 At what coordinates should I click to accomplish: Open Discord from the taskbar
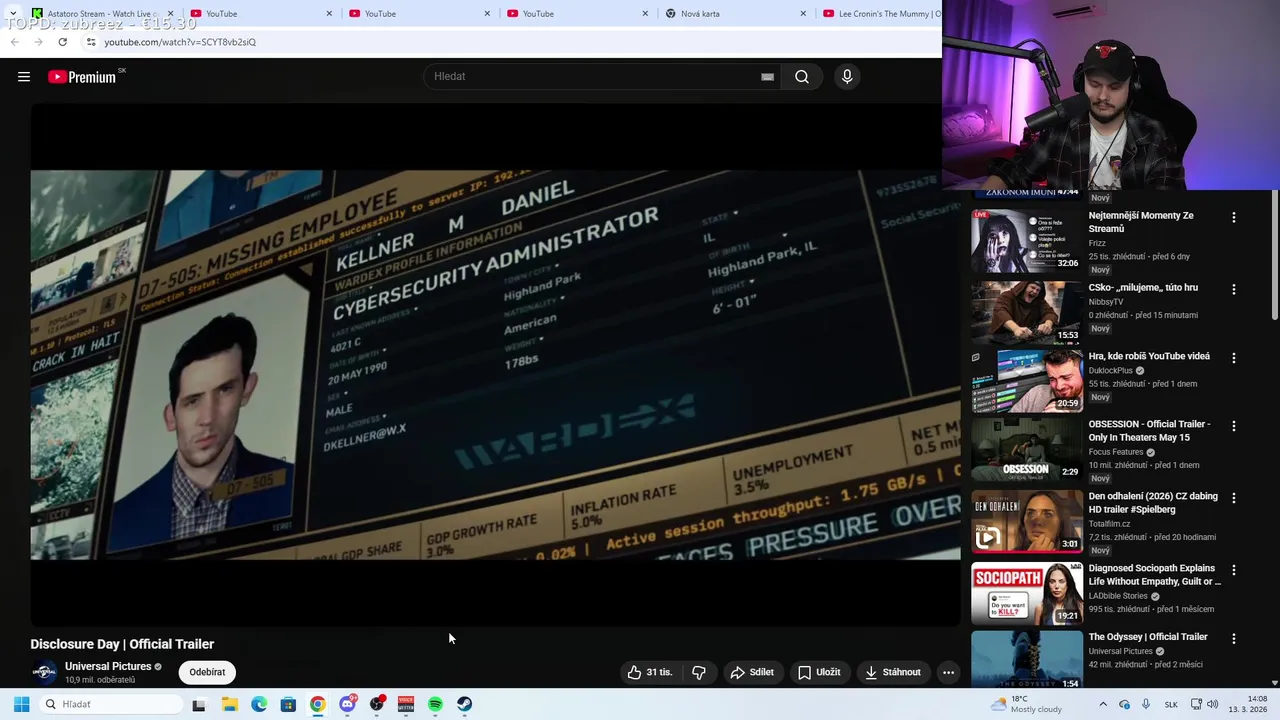coord(347,704)
